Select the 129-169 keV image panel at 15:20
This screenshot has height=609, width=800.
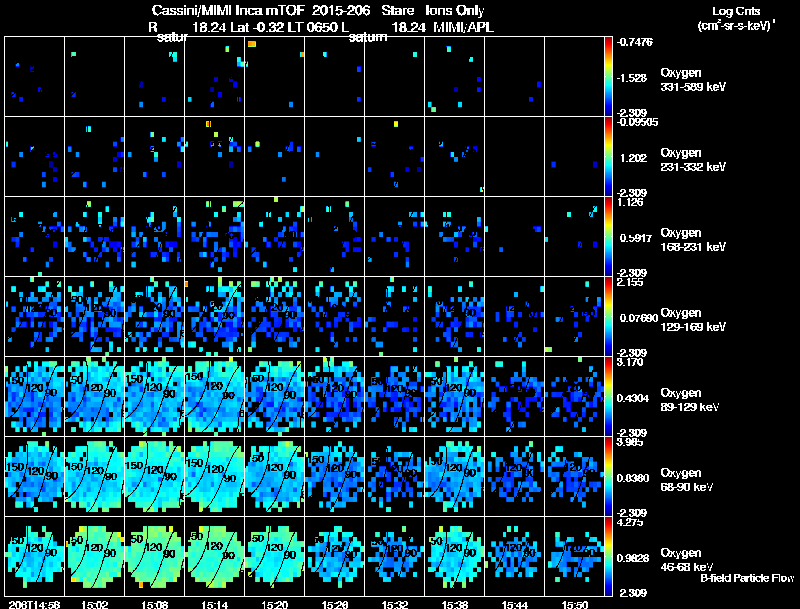pos(275,316)
